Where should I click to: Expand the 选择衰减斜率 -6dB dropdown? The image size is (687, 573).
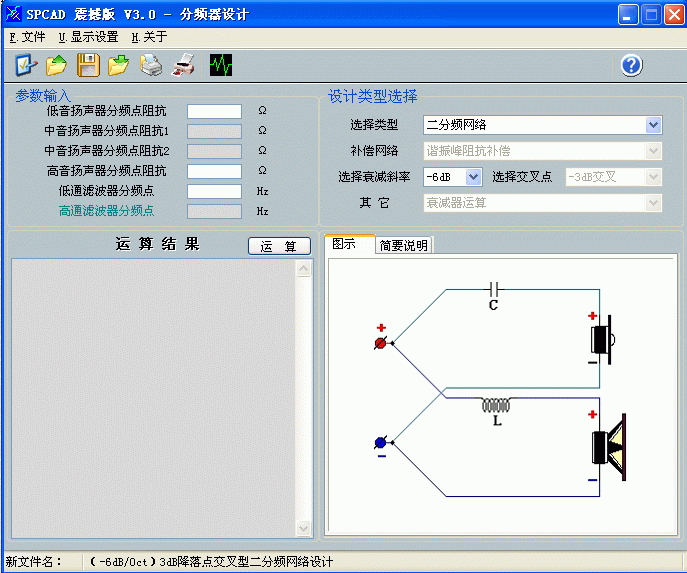pos(473,177)
